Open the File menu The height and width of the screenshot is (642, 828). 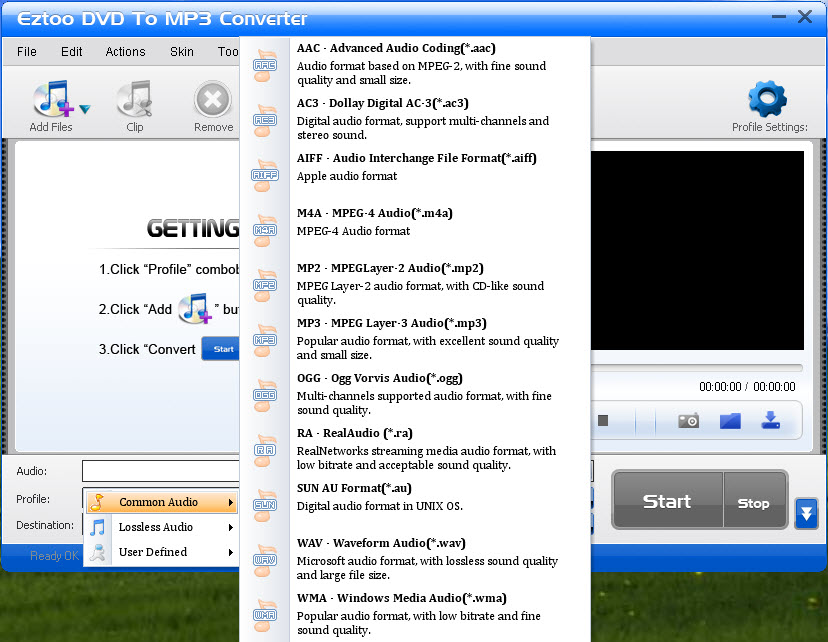coord(26,52)
